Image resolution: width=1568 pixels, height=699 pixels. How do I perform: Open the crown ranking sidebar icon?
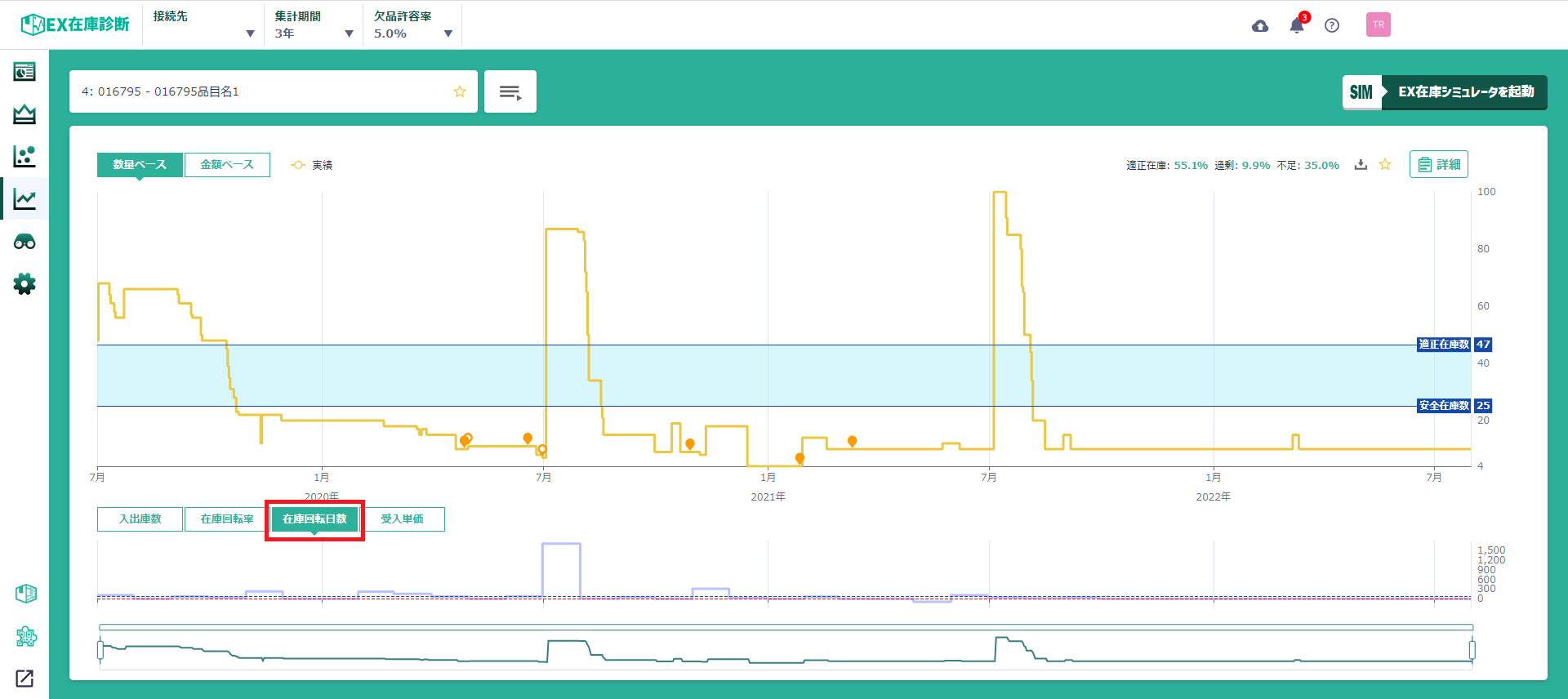pos(24,114)
